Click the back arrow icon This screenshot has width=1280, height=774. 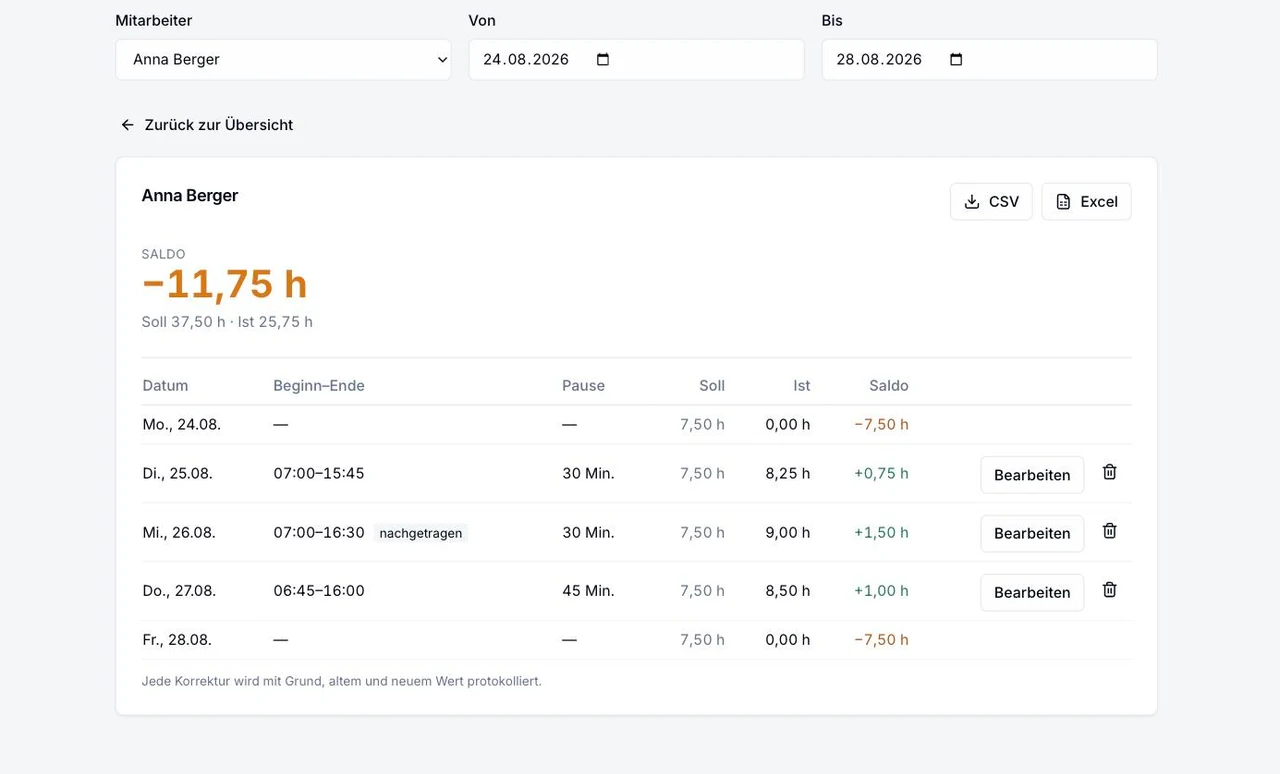(128, 125)
